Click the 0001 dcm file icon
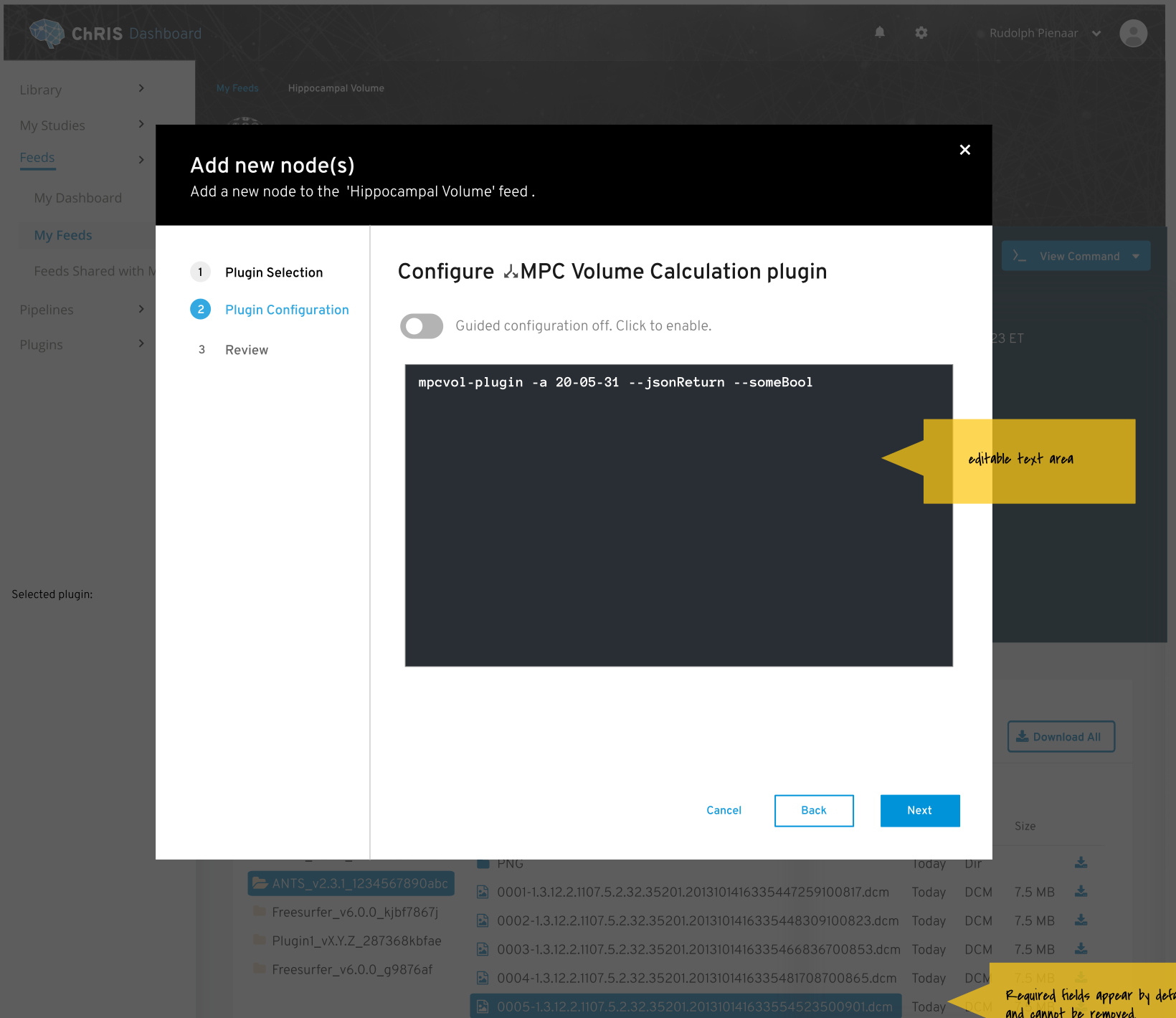 pyautogui.click(x=483, y=892)
